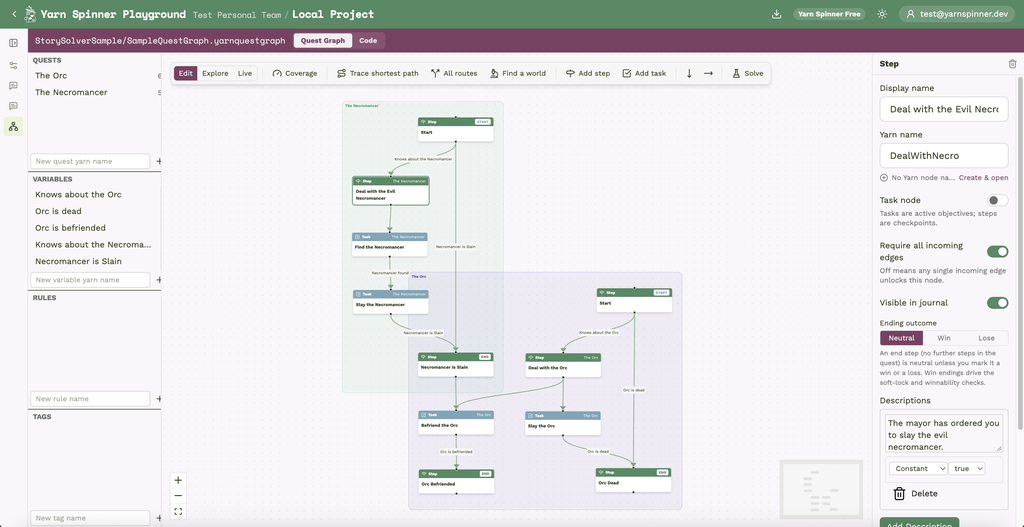This screenshot has height=527, width=1024.
Task: Open the Local Project breadcrumb
Action: click(333, 14)
